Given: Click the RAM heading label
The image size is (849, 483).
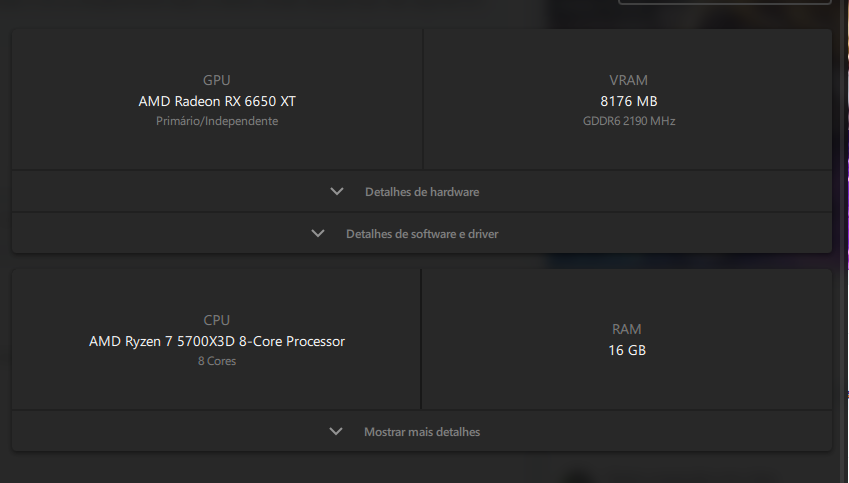Looking at the screenshot, I should coord(626,329).
